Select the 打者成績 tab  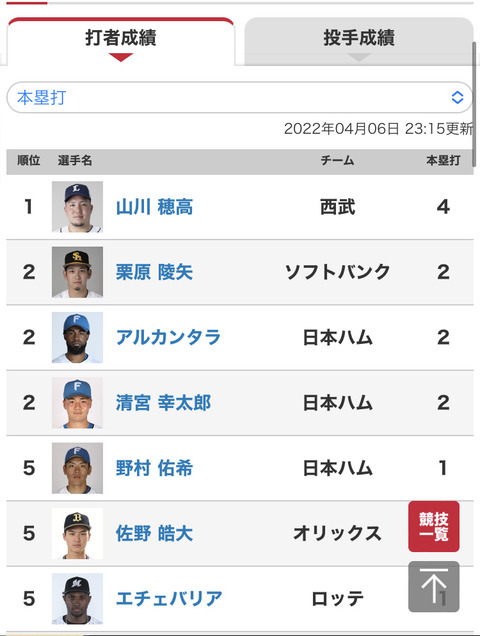pos(121,41)
